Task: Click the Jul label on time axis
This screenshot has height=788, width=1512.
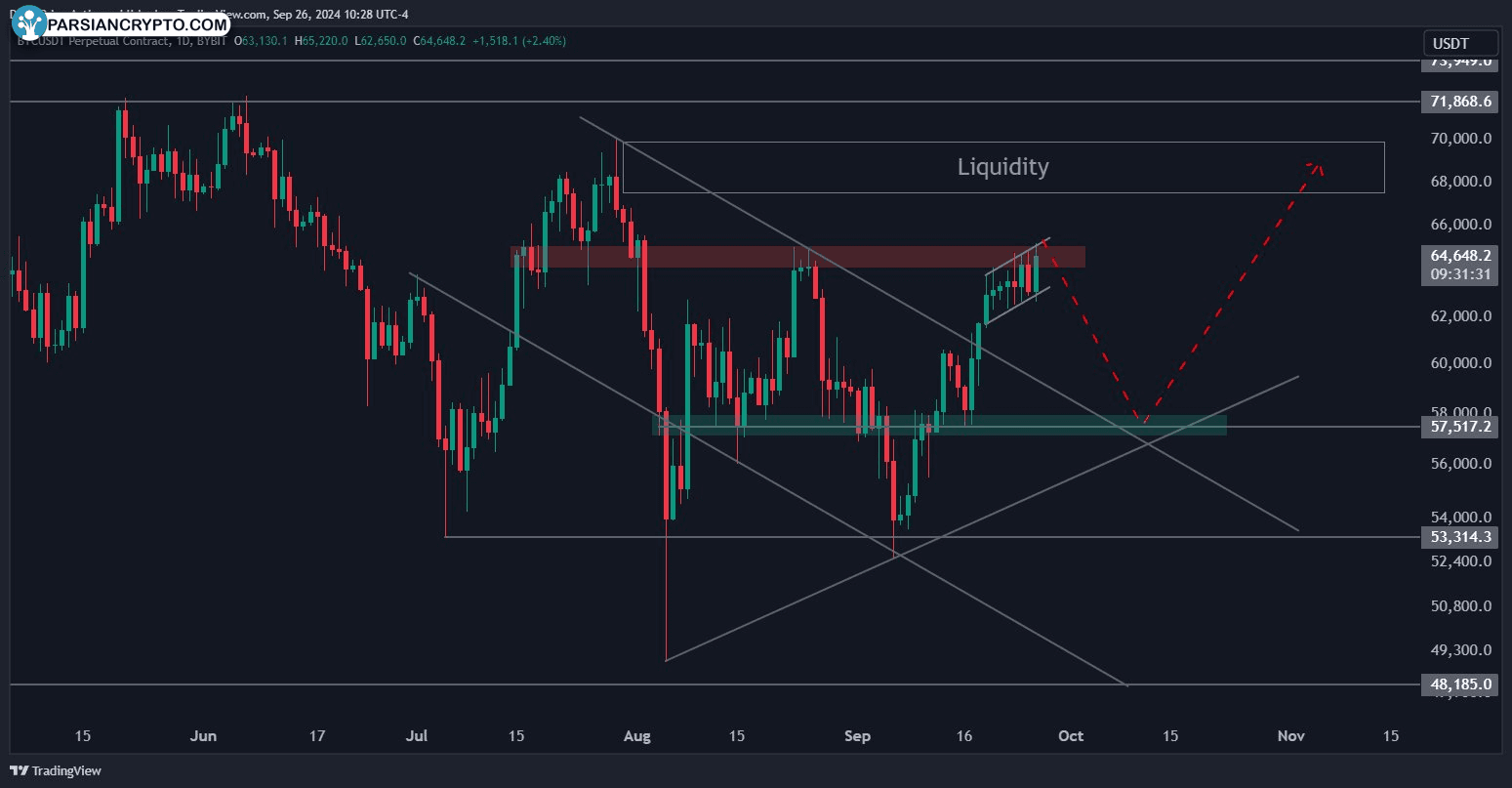Action: pyautogui.click(x=417, y=736)
